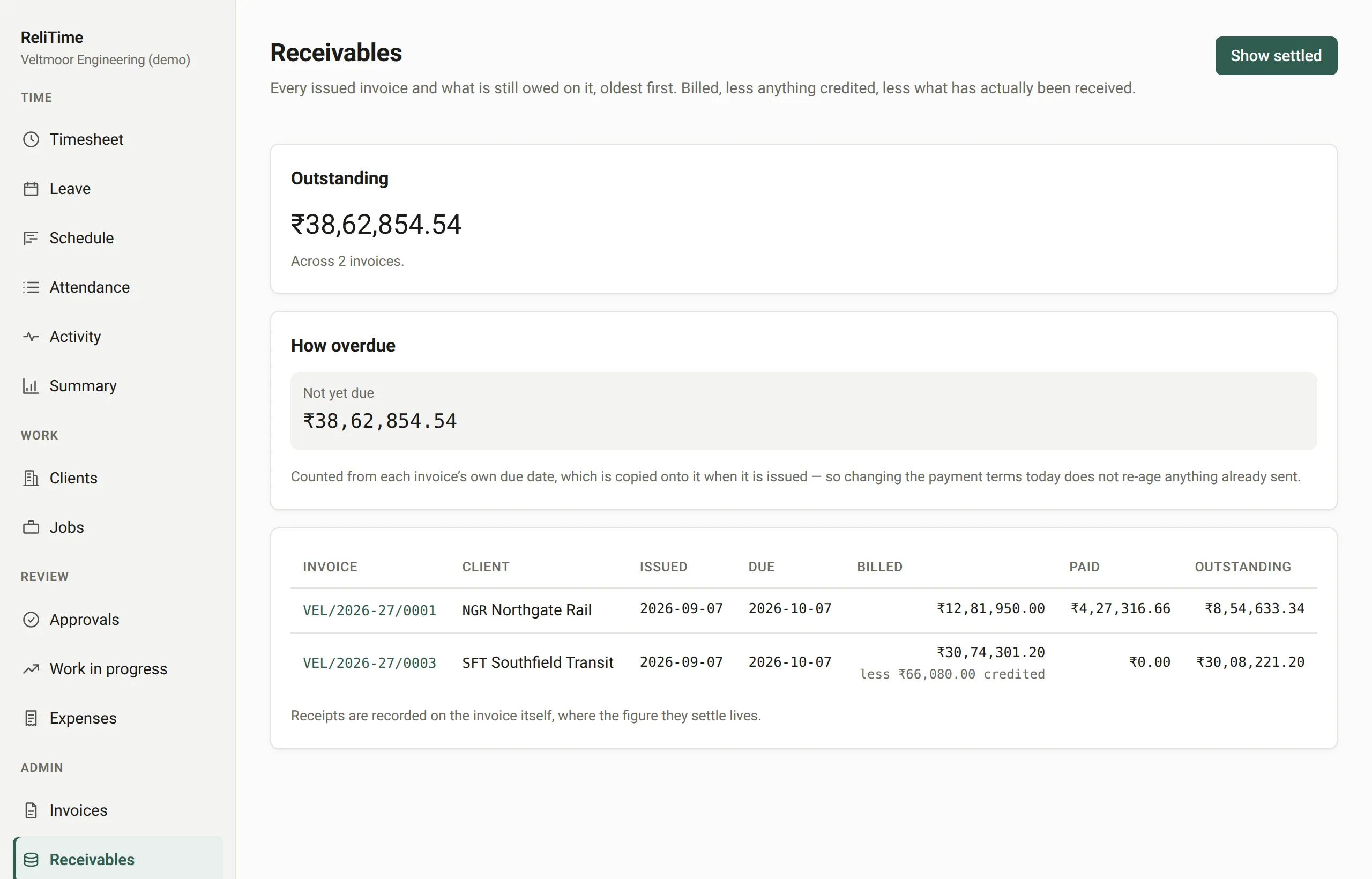This screenshot has width=1372, height=879.
Task: Open the Jobs page
Action: 117,527
